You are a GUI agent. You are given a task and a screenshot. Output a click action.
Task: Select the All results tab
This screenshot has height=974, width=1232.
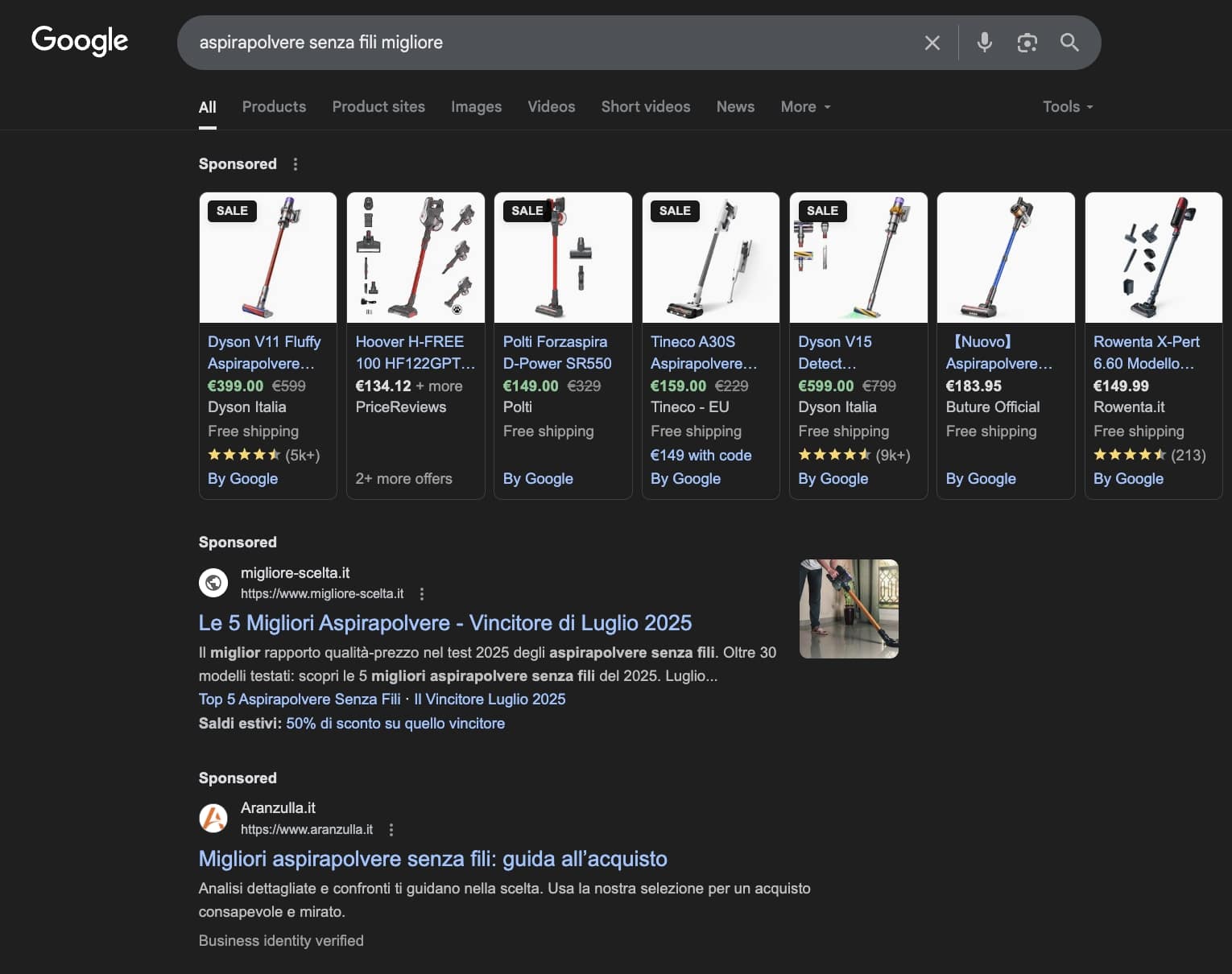[x=208, y=107]
